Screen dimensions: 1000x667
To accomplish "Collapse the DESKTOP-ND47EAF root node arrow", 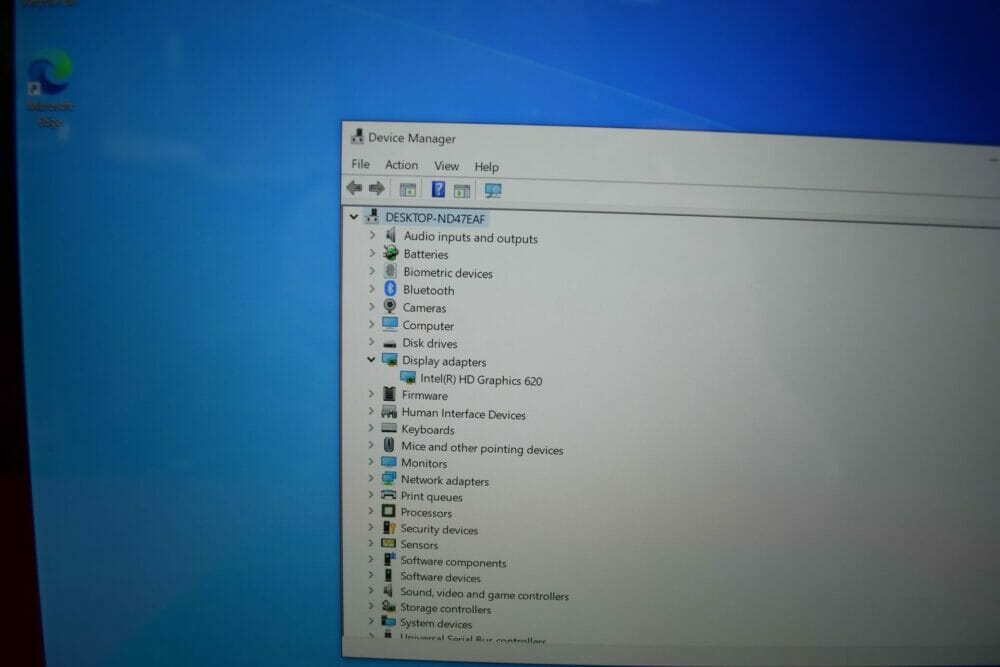I will point(353,217).
